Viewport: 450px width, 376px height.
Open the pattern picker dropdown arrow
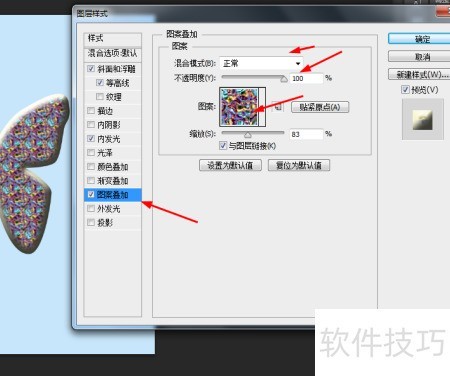click(262, 107)
